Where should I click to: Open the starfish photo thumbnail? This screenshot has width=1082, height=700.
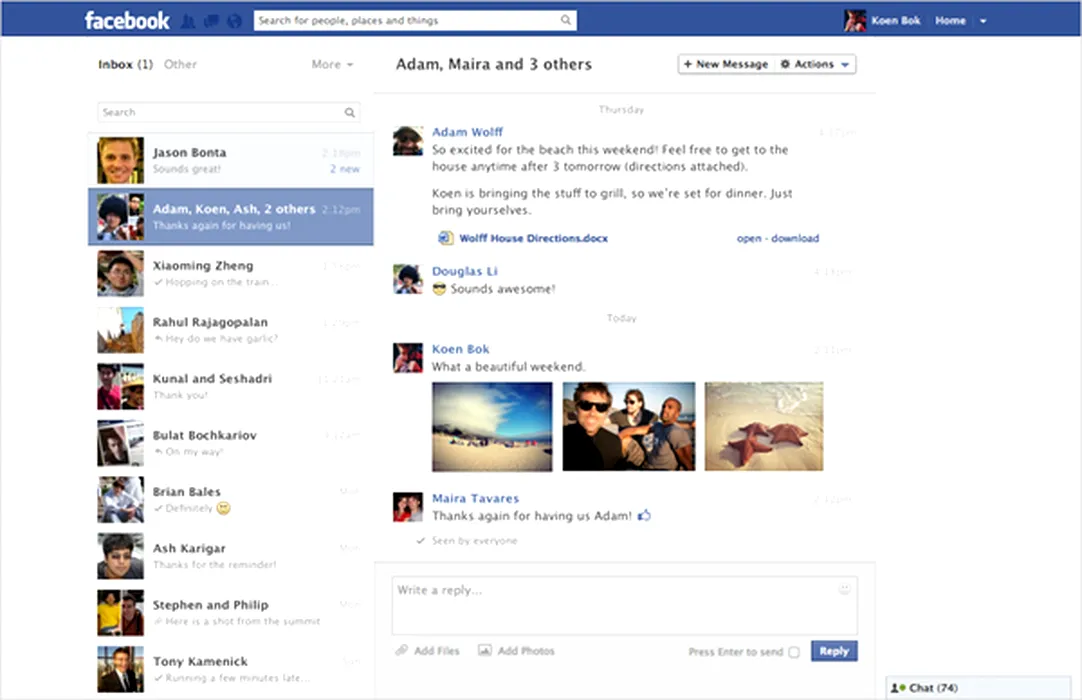pos(764,426)
